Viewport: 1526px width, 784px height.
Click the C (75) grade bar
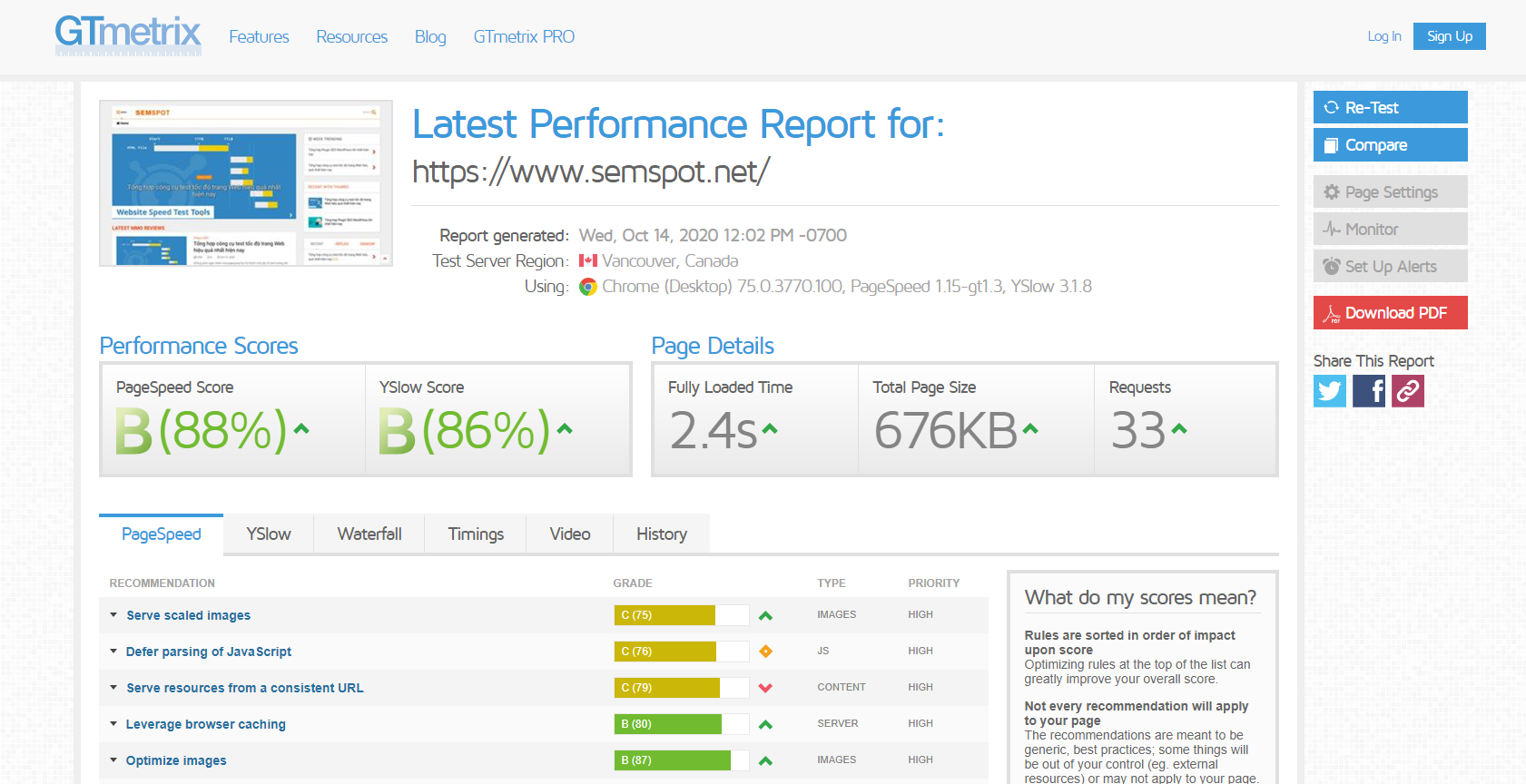coord(682,615)
